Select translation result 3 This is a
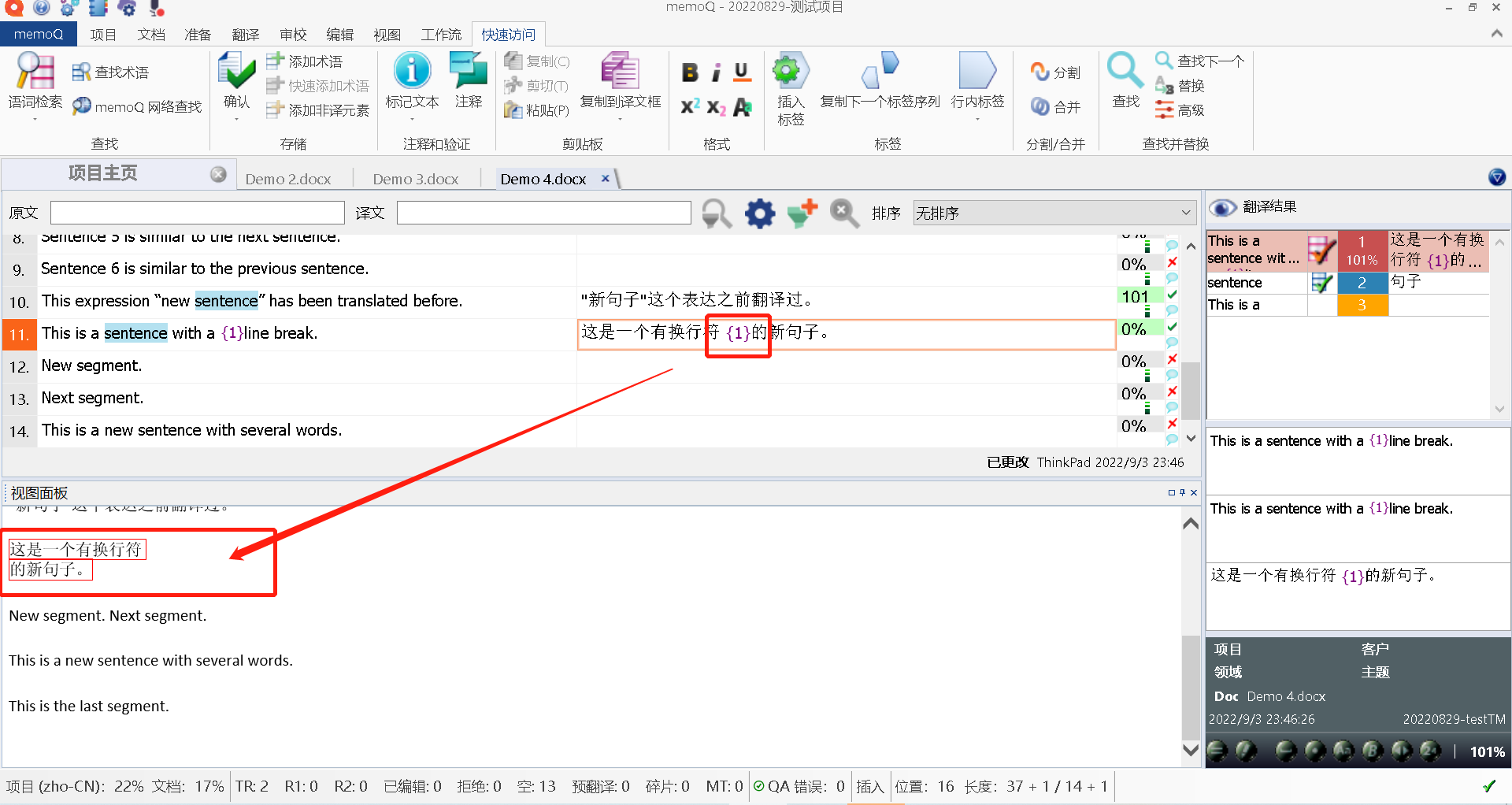This screenshot has height=805, width=1512. [x=1347, y=305]
